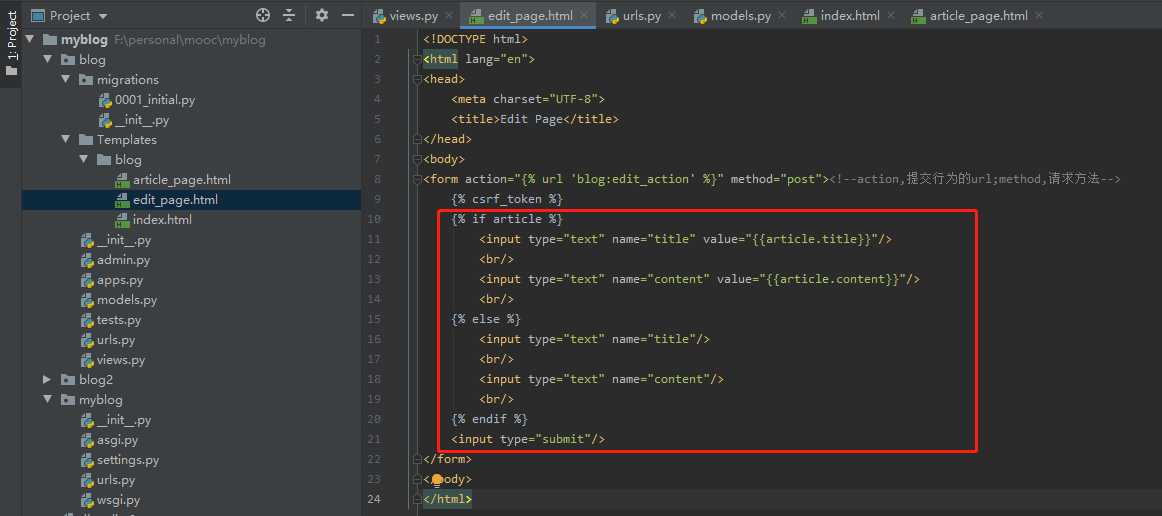
Task: Close the article_page.html tab
Action: pos(1038,16)
